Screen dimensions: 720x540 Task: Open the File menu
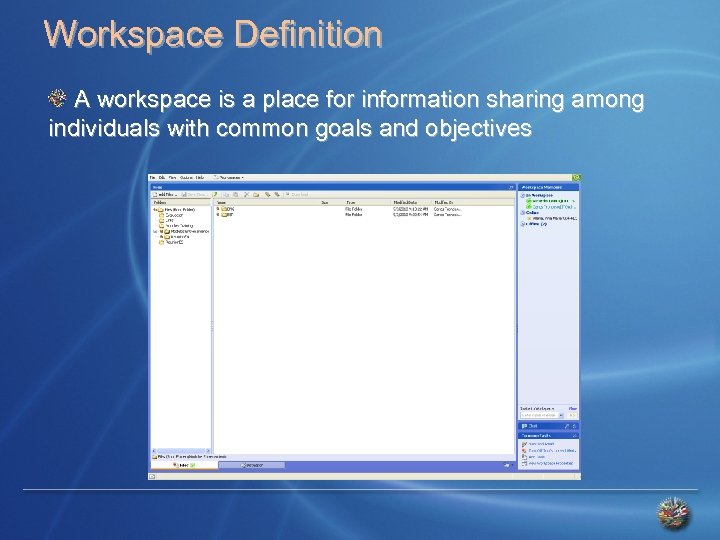pos(153,178)
